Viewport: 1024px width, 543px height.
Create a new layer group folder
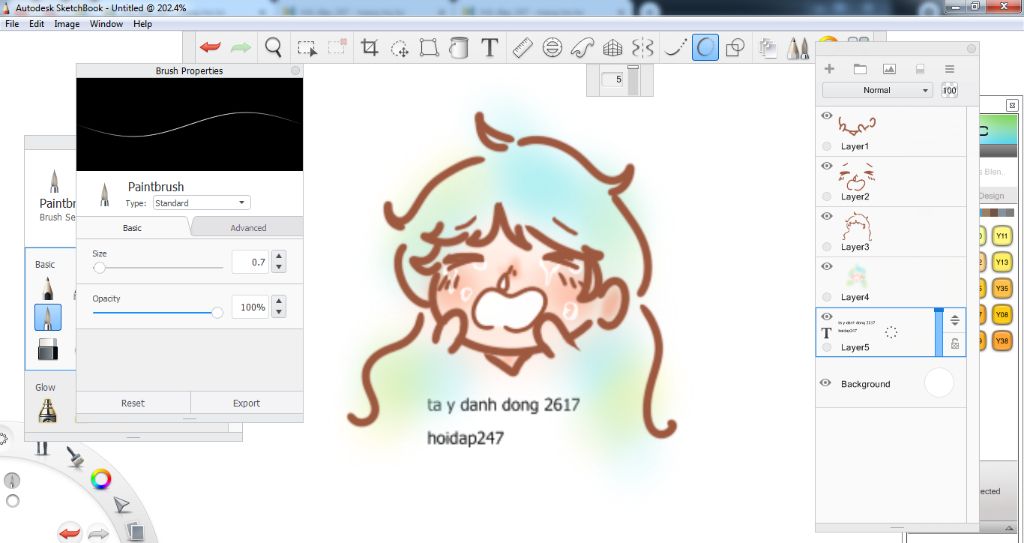click(860, 69)
